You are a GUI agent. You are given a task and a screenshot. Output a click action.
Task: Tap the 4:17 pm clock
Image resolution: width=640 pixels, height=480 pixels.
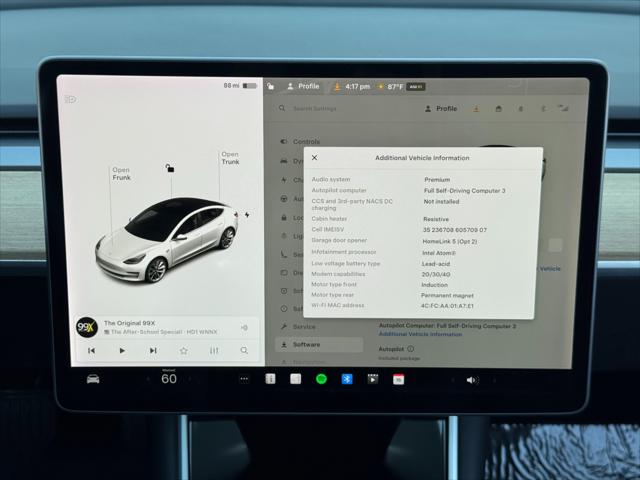tap(358, 87)
